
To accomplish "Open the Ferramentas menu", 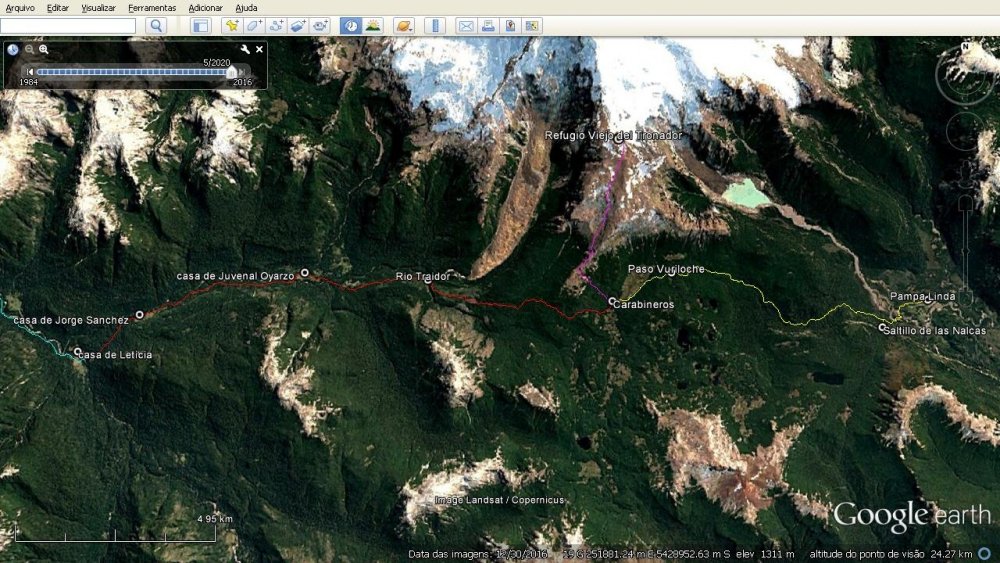I will click(152, 8).
